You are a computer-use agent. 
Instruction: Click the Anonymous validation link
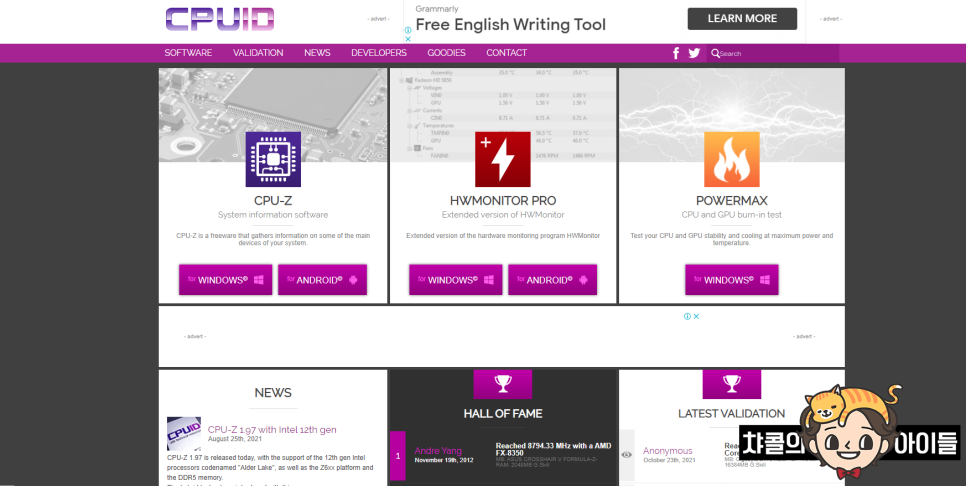[668, 451]
